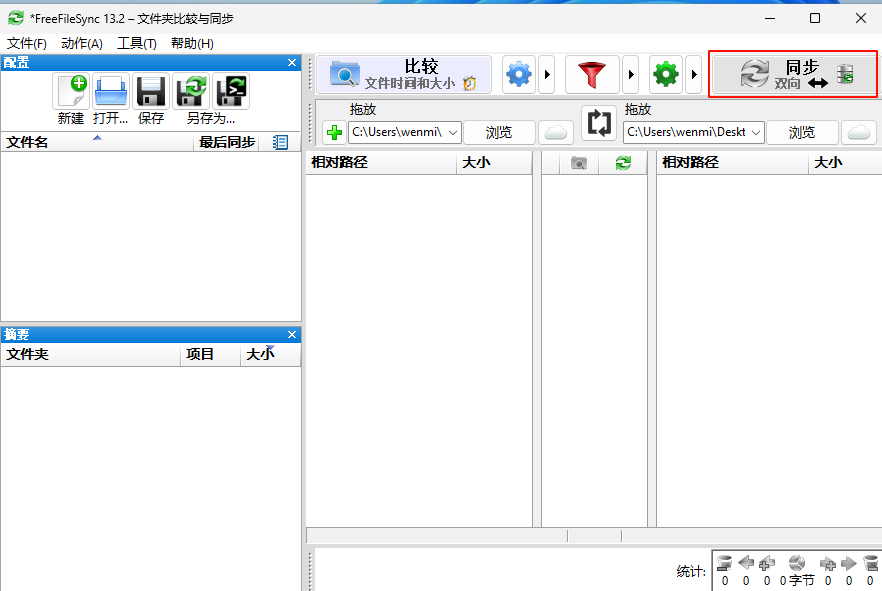Click middle grid sync action icon header
The image size is (882, 591).
(623, 163)
